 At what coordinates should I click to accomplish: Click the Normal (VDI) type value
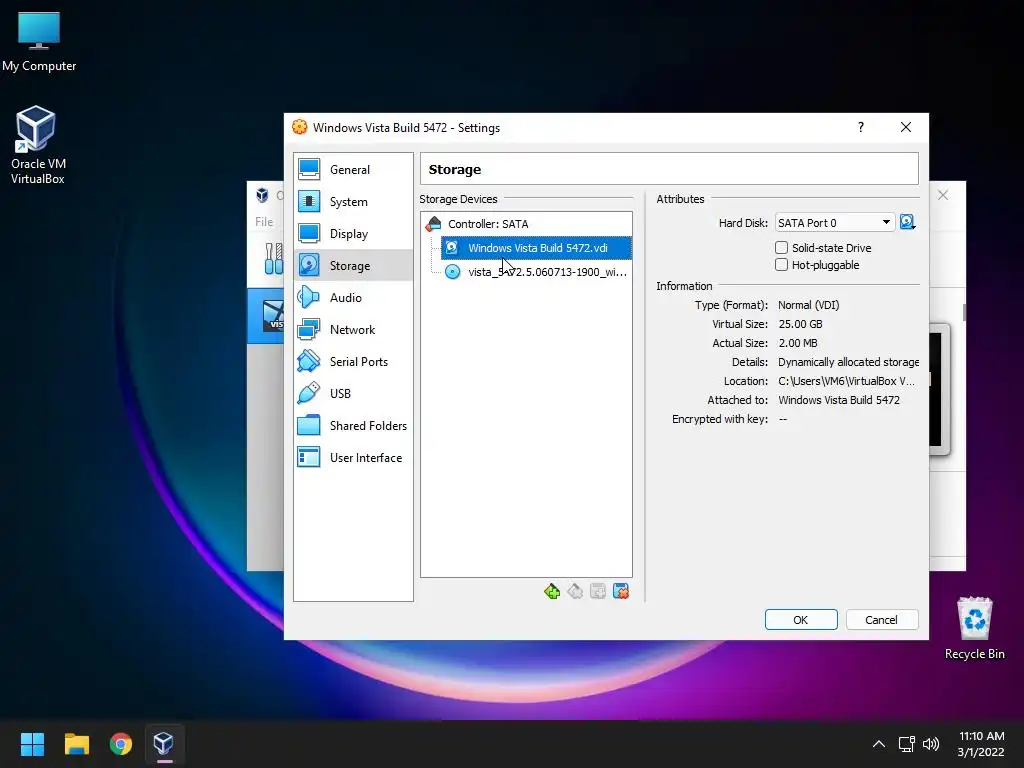[x=808, y=305]
